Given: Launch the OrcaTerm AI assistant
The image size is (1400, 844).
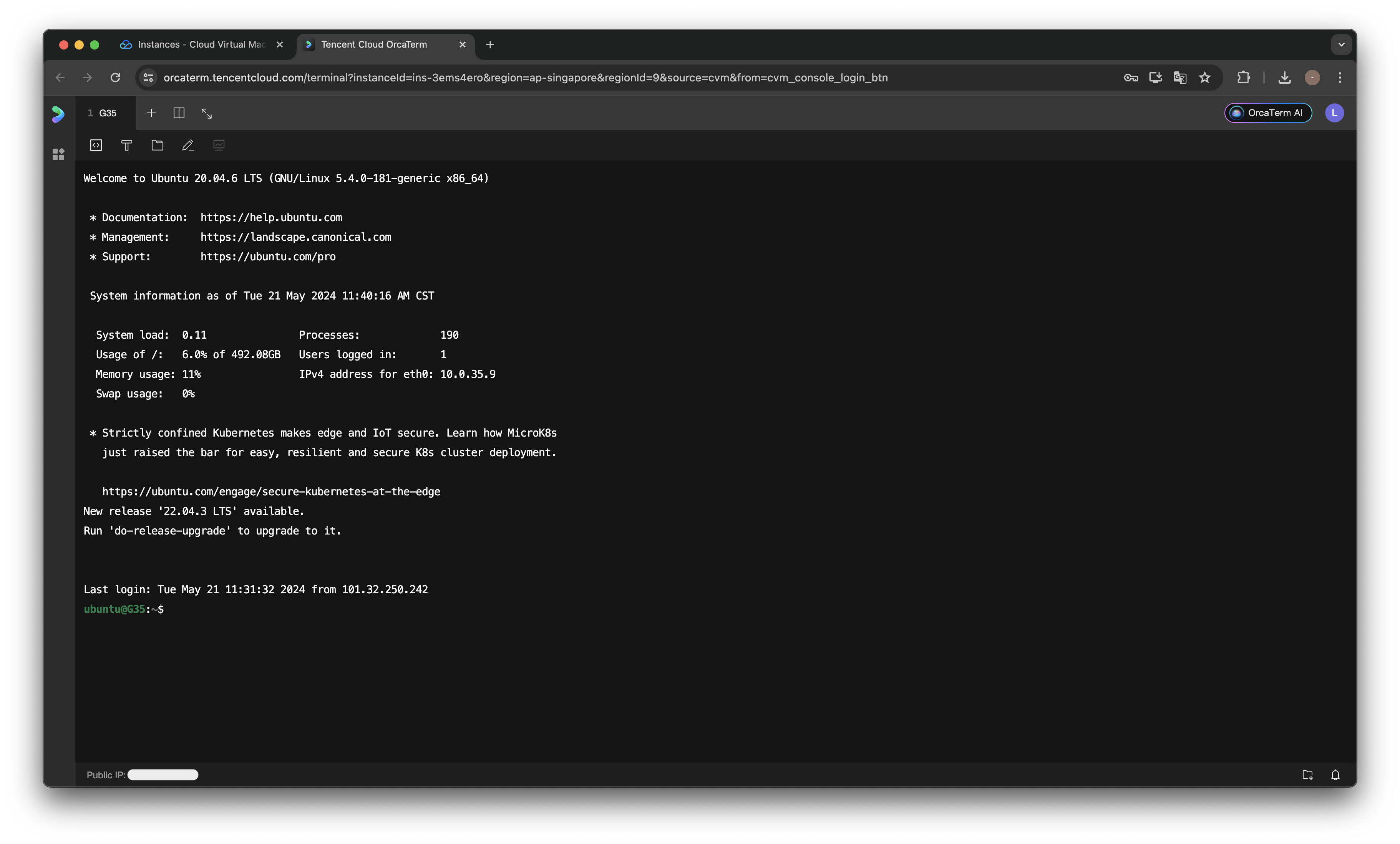Looking at the screenshot, I should click(1267, 113).
